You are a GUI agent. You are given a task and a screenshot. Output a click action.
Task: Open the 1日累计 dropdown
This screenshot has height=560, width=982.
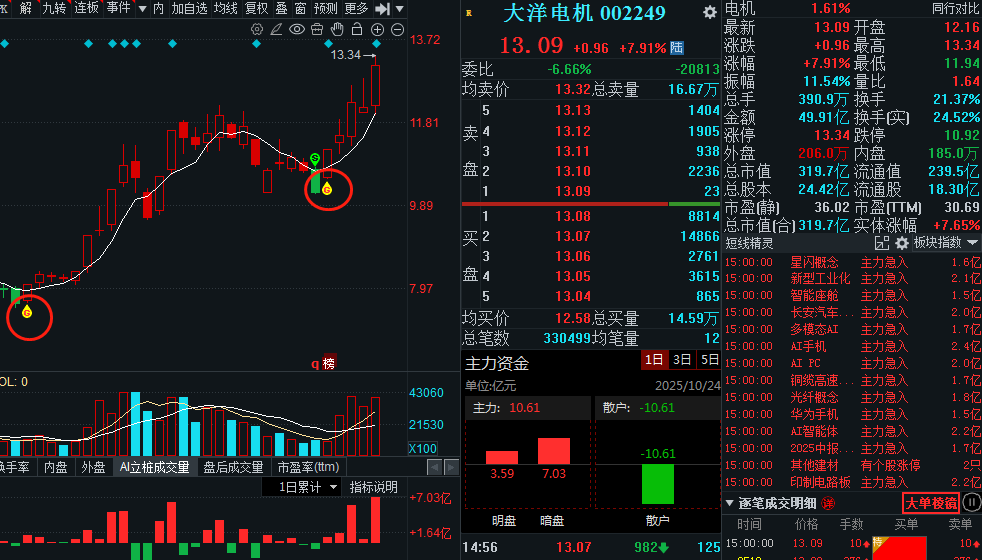click(x=302, y=487)
